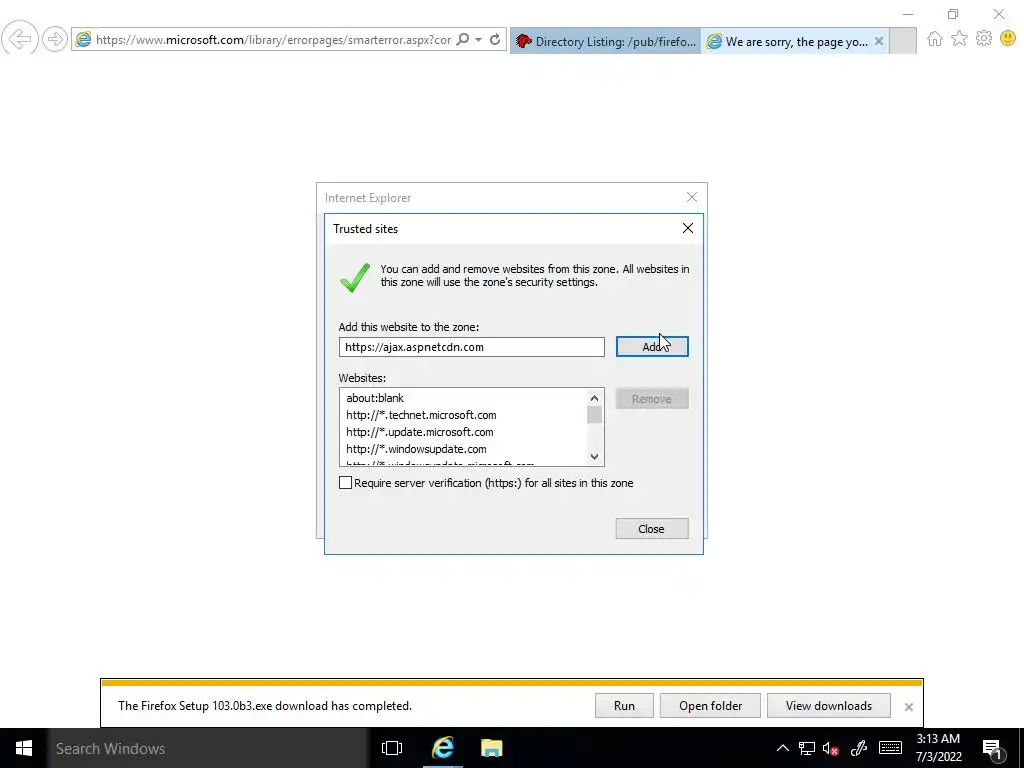Open File Explorer from the taskbar
This screenshot has height=768, width=1024.
492,748
